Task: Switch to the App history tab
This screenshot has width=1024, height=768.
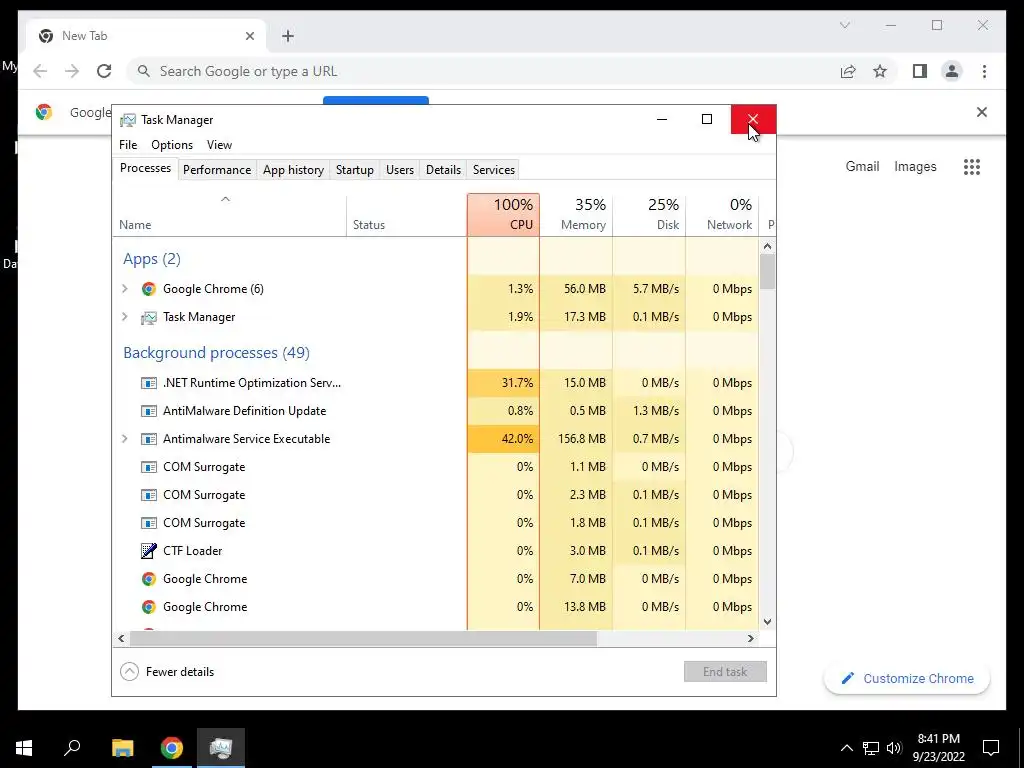Action: click(x=293, y=170)
